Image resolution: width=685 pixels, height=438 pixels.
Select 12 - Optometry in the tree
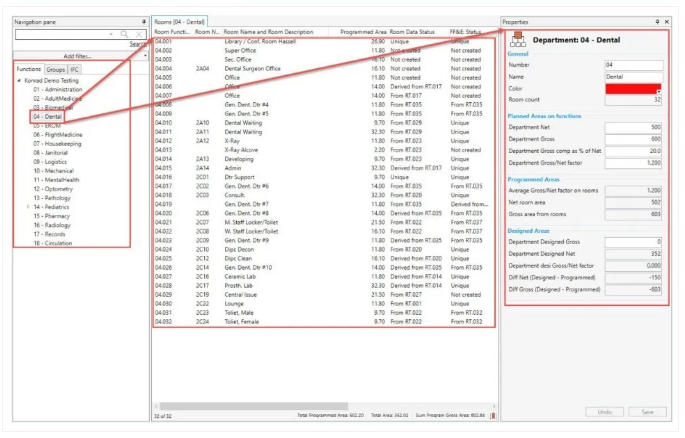click(53, 189)
